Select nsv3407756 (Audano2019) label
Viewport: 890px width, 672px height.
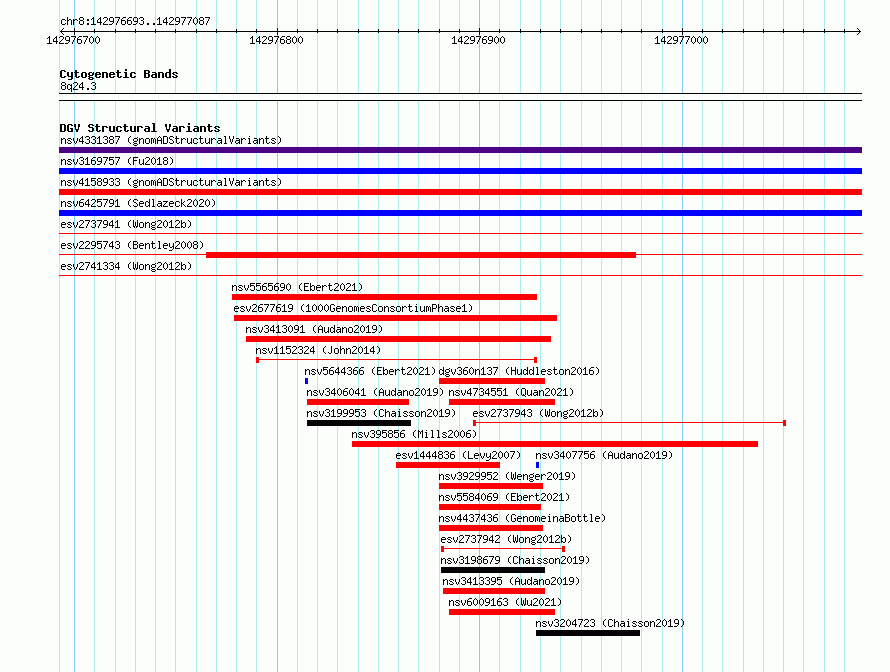pyautogui.click(x=604, y=455)
